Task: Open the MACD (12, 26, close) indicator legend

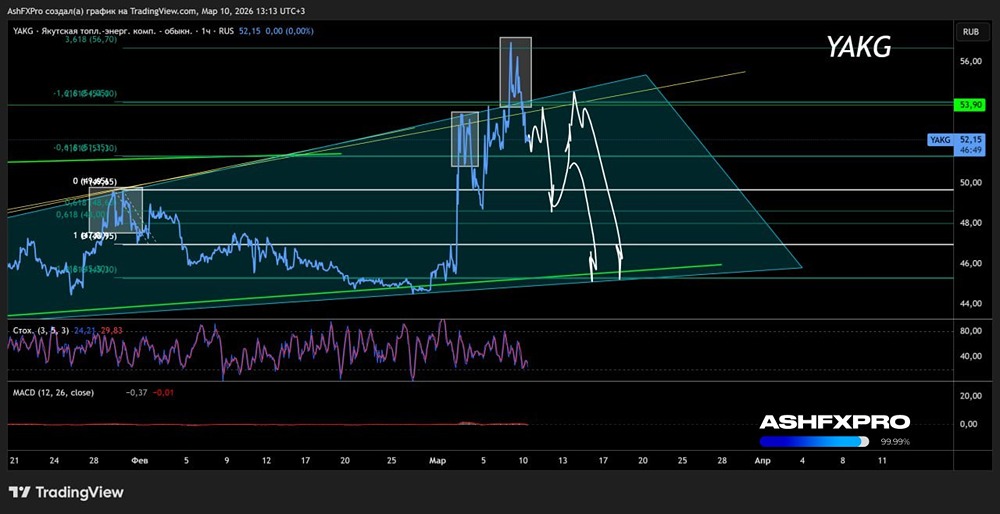Action: pos(54,393)
